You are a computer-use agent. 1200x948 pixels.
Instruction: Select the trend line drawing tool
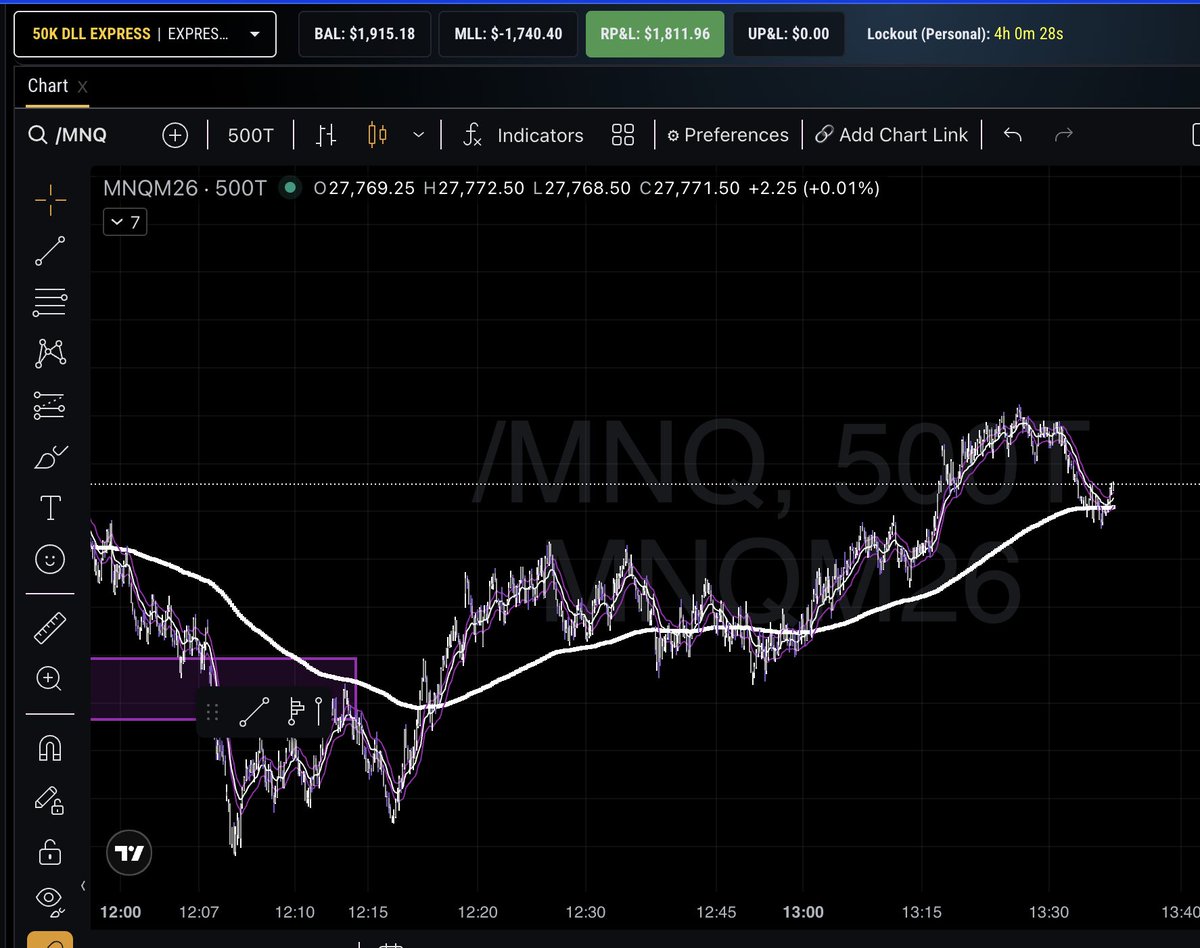(x=50, y=251)
